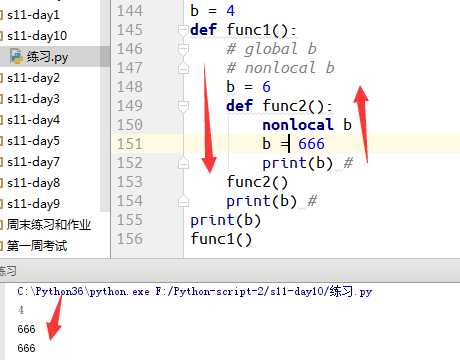Select the s11-day4 folder

click(x=33, y=120)
